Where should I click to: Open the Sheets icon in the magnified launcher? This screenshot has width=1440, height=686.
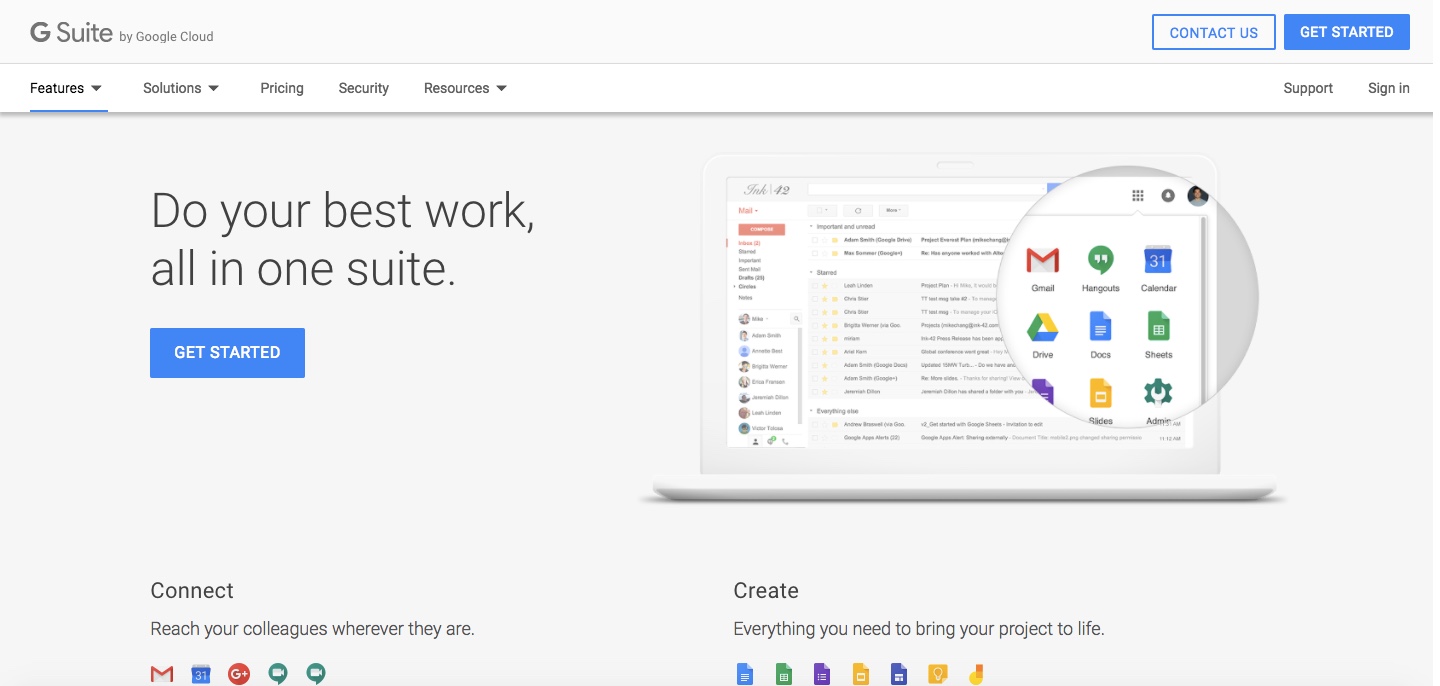click(x=1158, y=326)
